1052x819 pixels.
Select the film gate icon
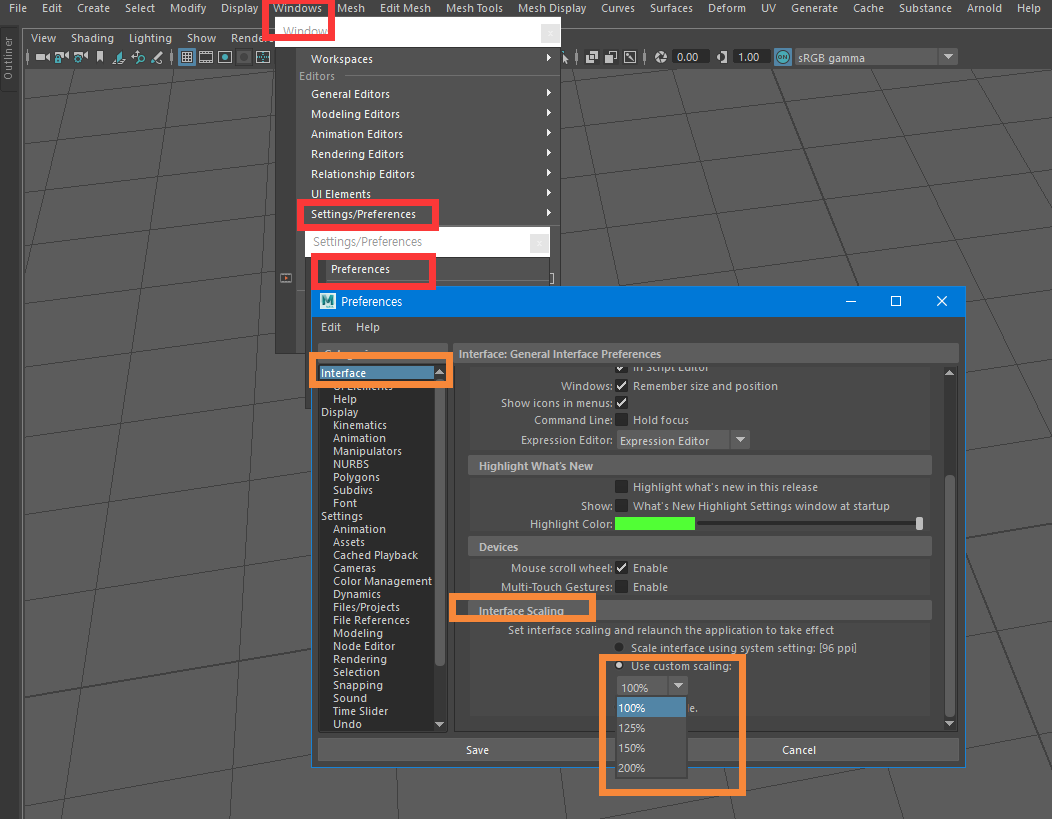(x=207, y=57)
